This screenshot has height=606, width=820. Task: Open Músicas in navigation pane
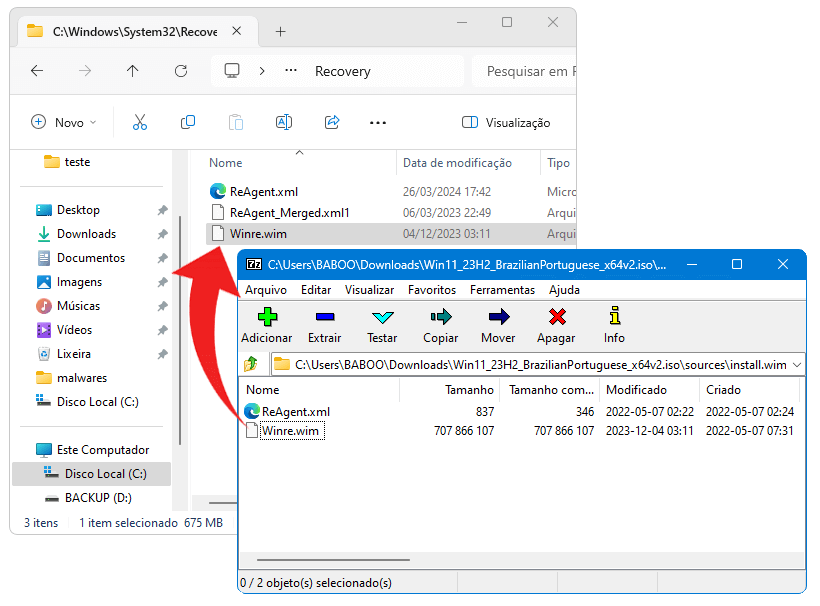tap(78, 306)
